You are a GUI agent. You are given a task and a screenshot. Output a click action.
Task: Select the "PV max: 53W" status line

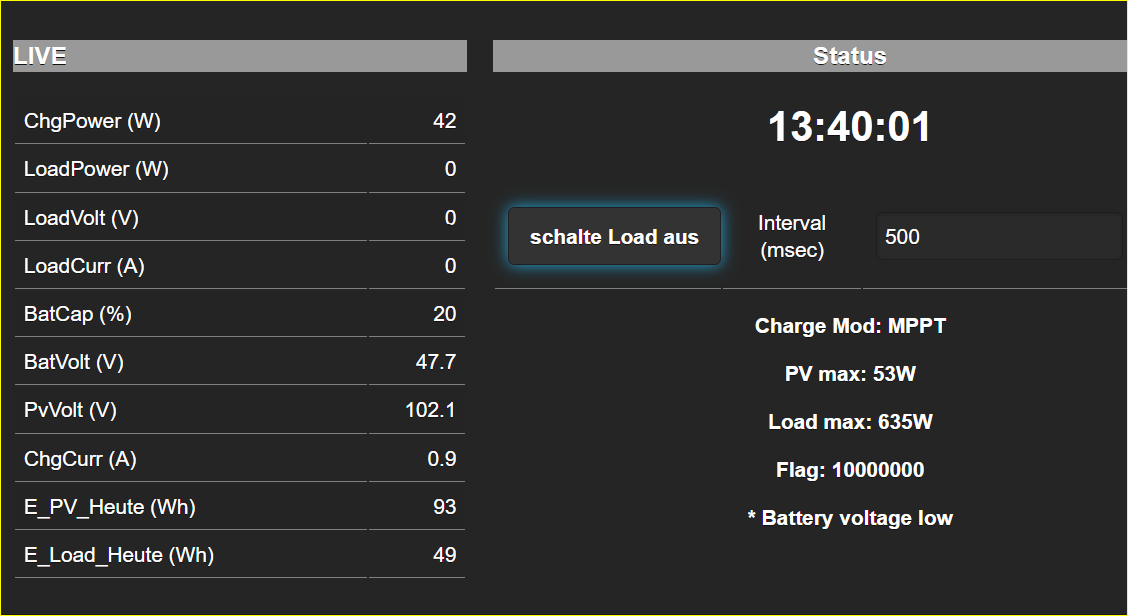coord(850,374)
